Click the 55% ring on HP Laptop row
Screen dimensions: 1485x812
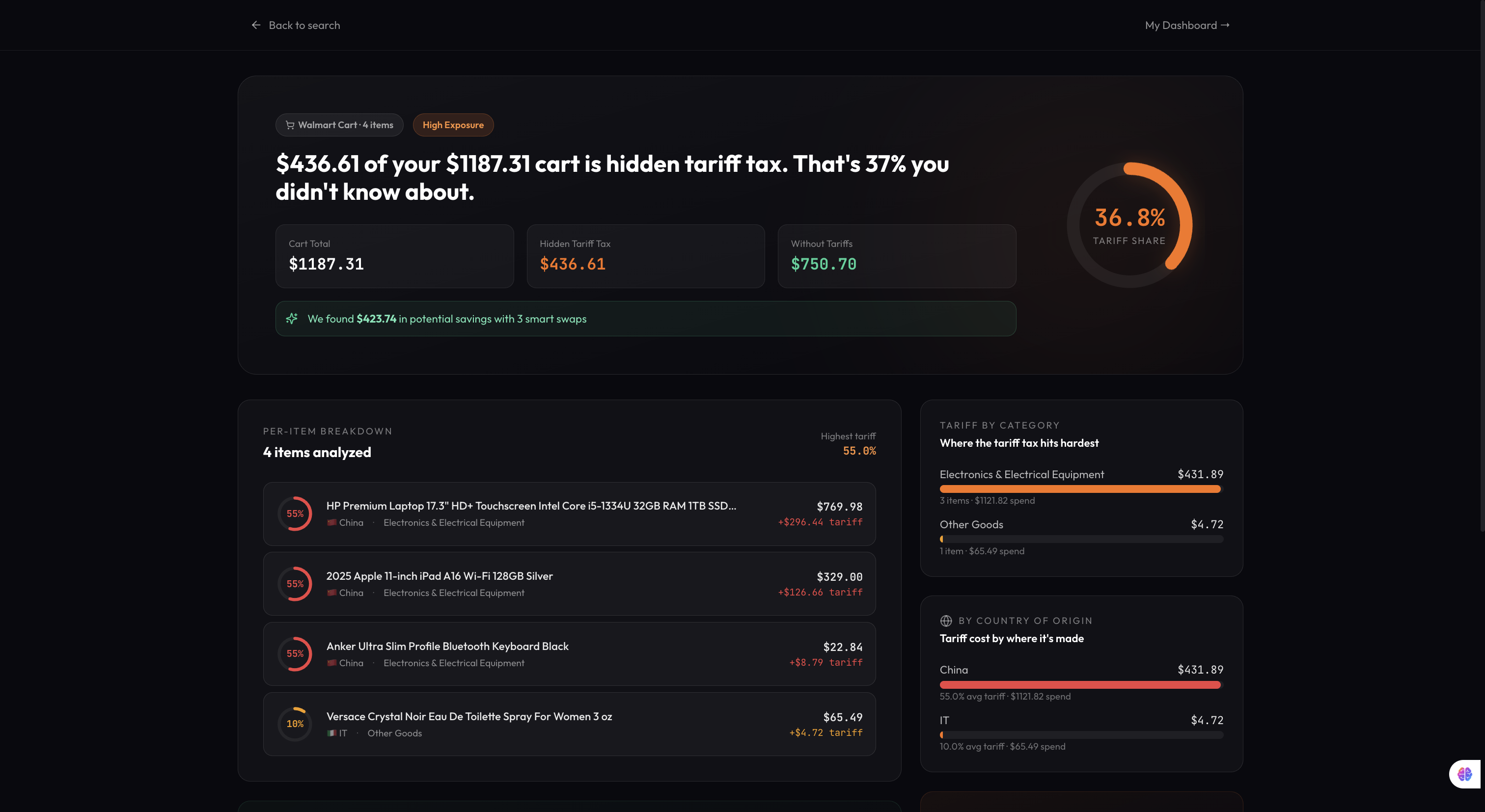(x=295, y=514)
